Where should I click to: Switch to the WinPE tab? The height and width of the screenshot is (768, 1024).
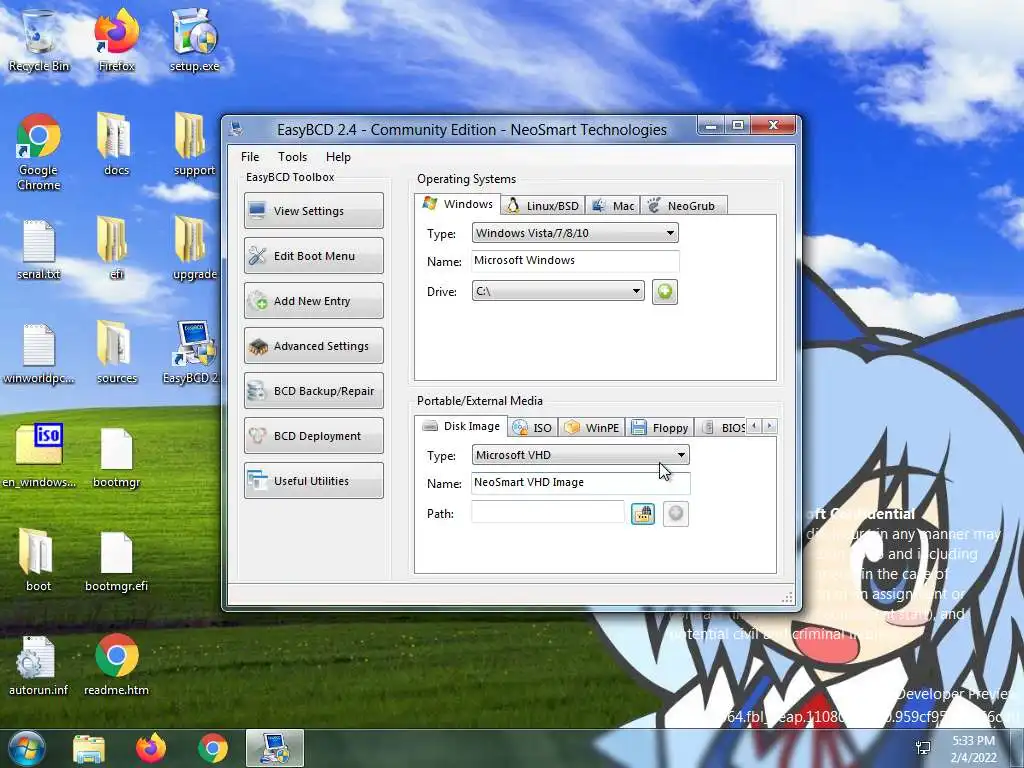pyautogui.click(x=592, y=428)
